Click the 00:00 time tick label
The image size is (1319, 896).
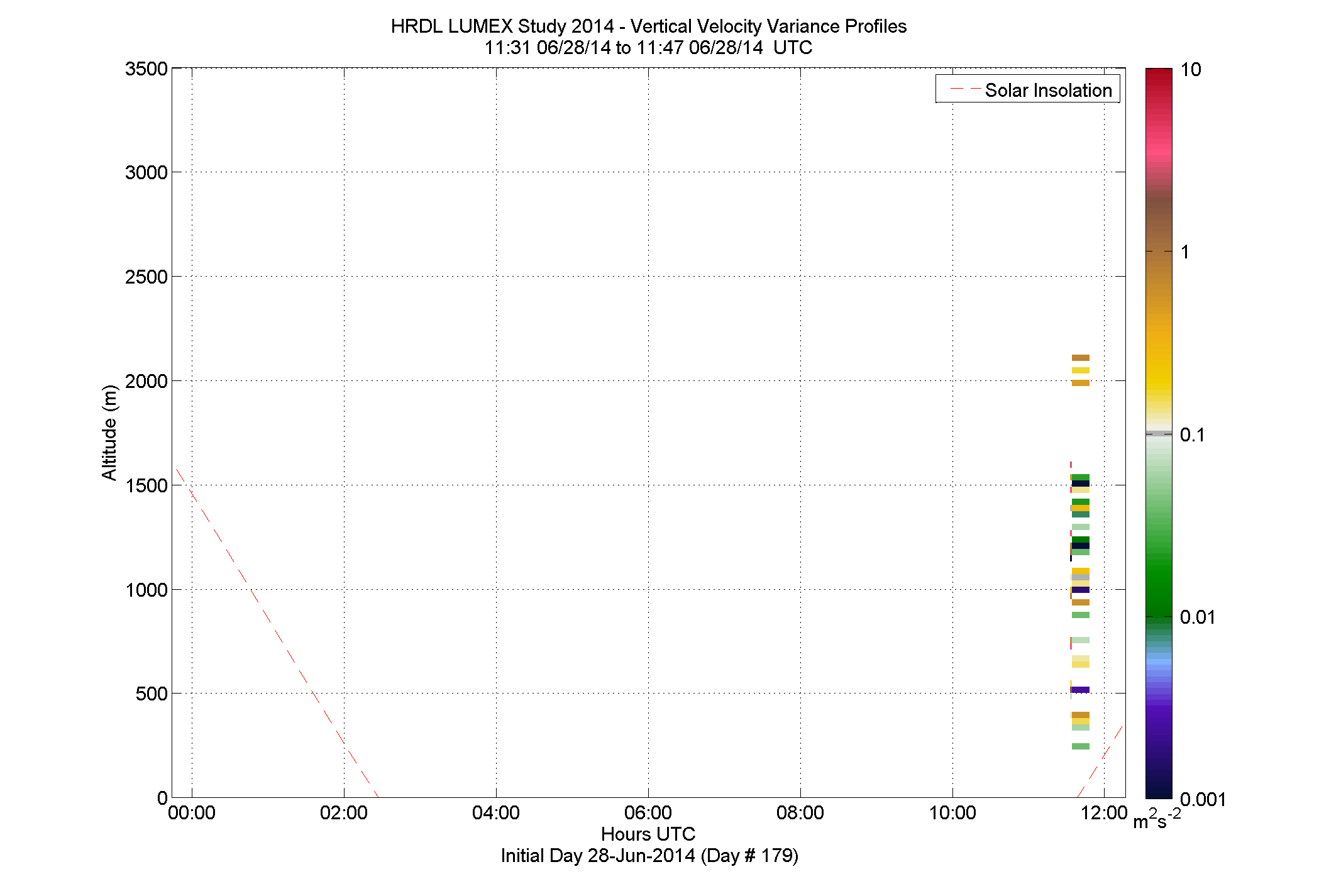192,812
